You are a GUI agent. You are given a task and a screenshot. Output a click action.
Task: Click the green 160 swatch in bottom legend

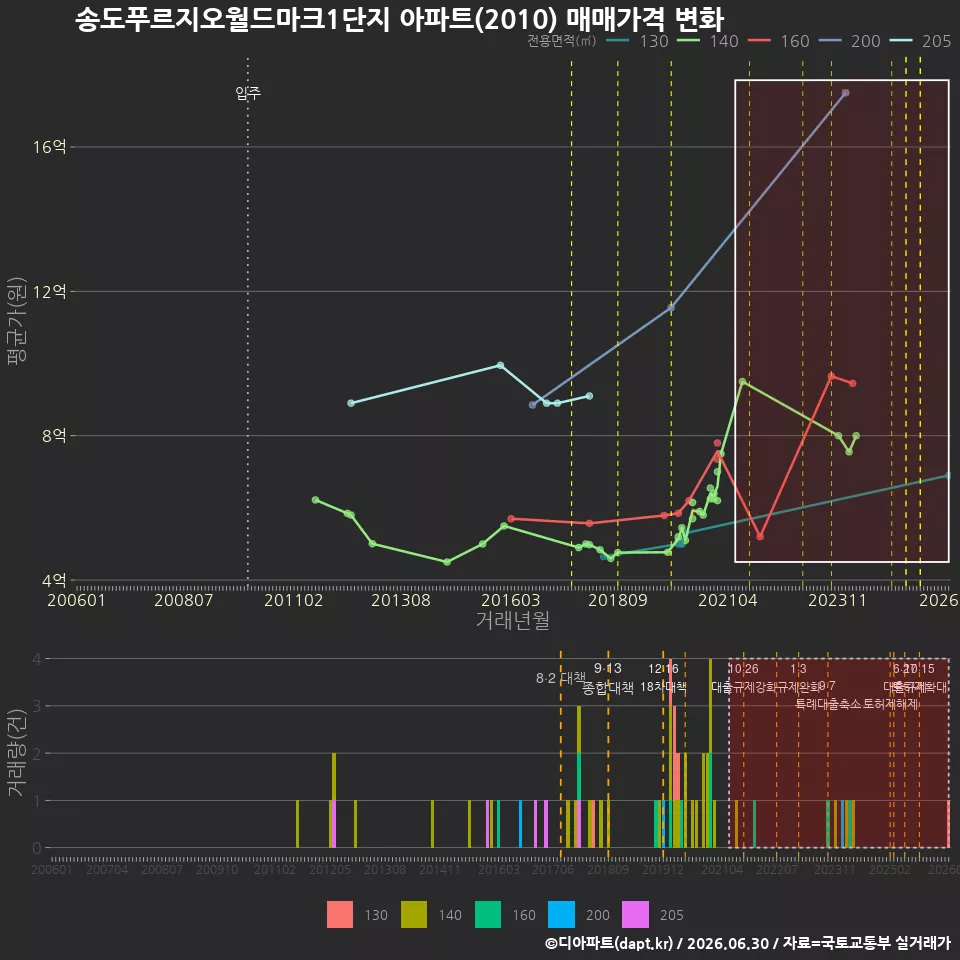[488, 915]
